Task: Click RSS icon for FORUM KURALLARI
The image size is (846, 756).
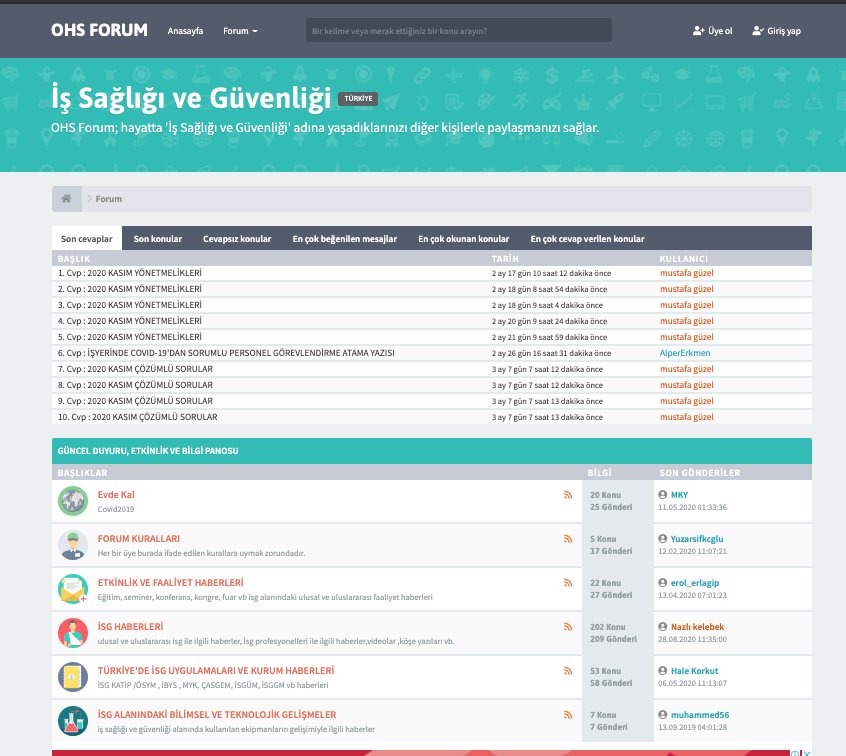Action: pos(568,539)
